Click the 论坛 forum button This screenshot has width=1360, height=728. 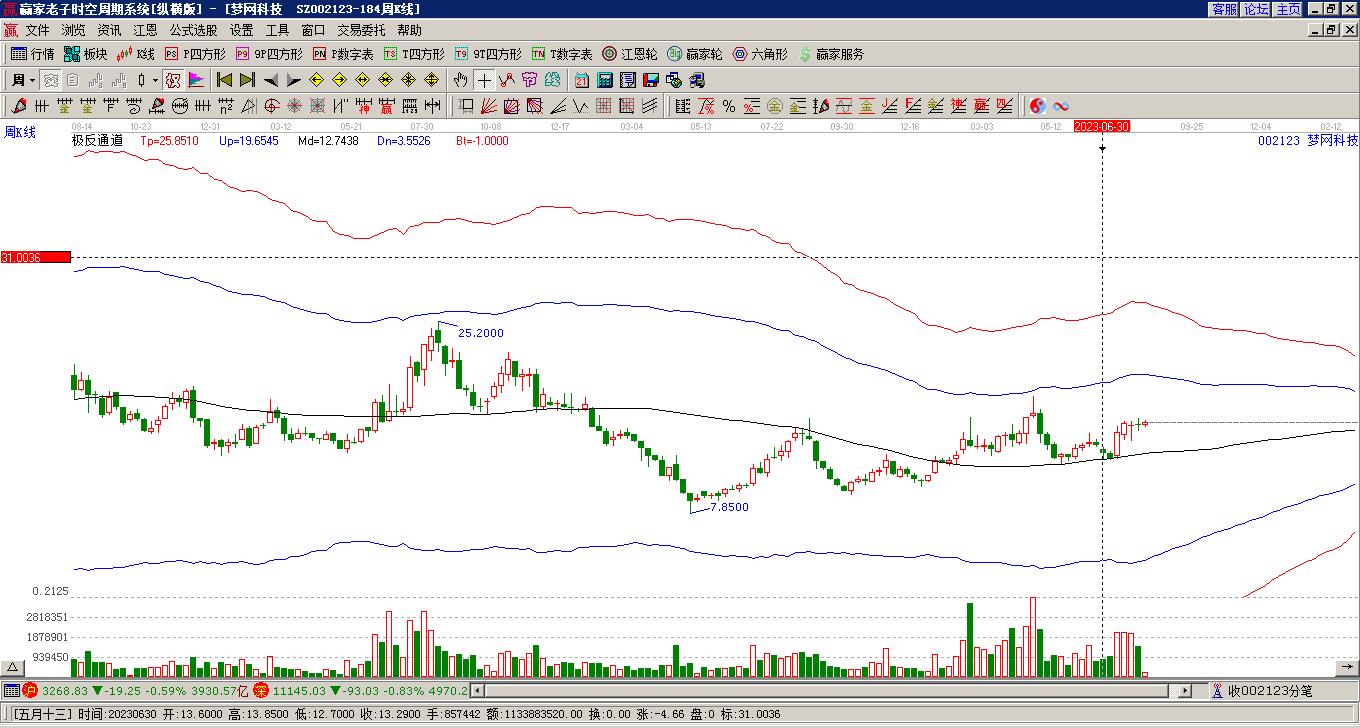pos(1256,9)
